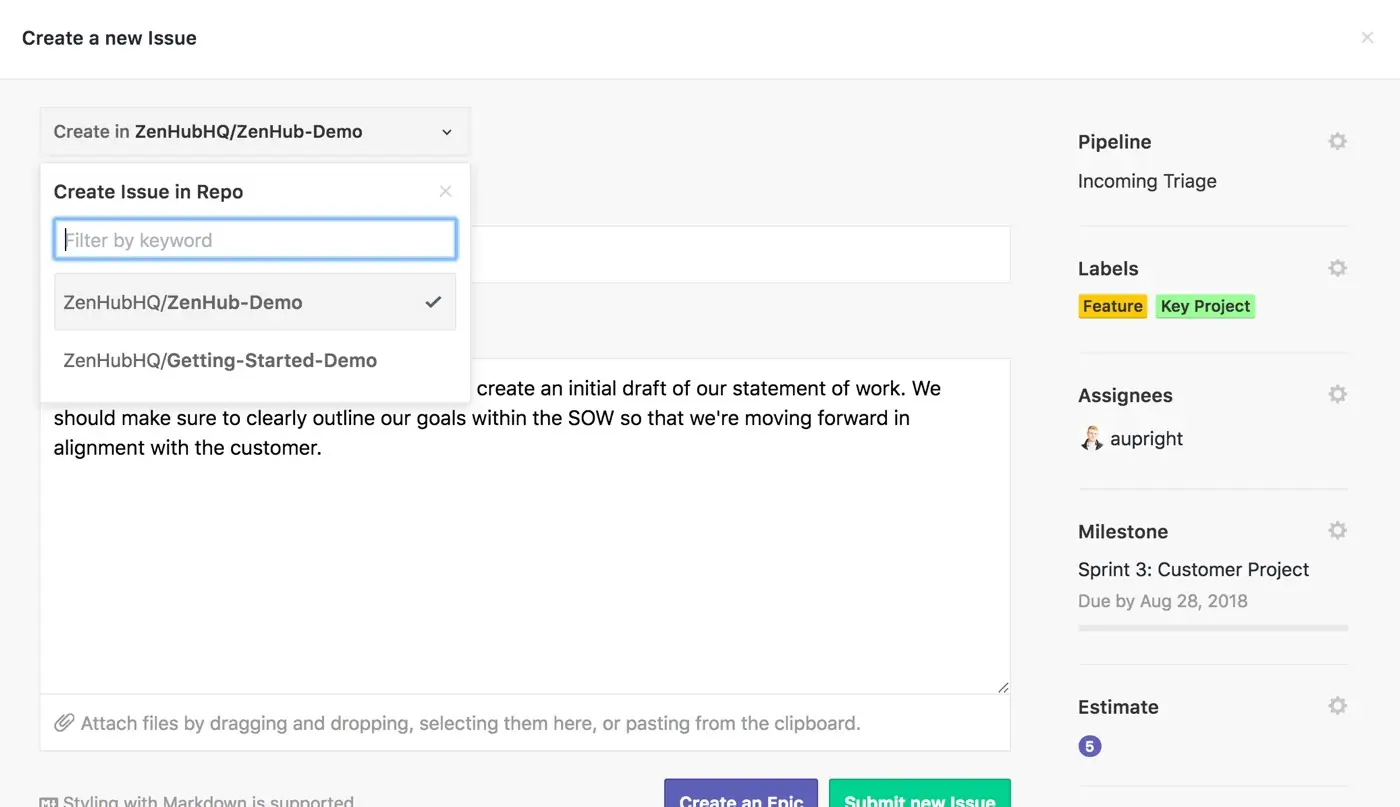Click the Feature label tag
1400x807 pixels.
click(1112, 306)
